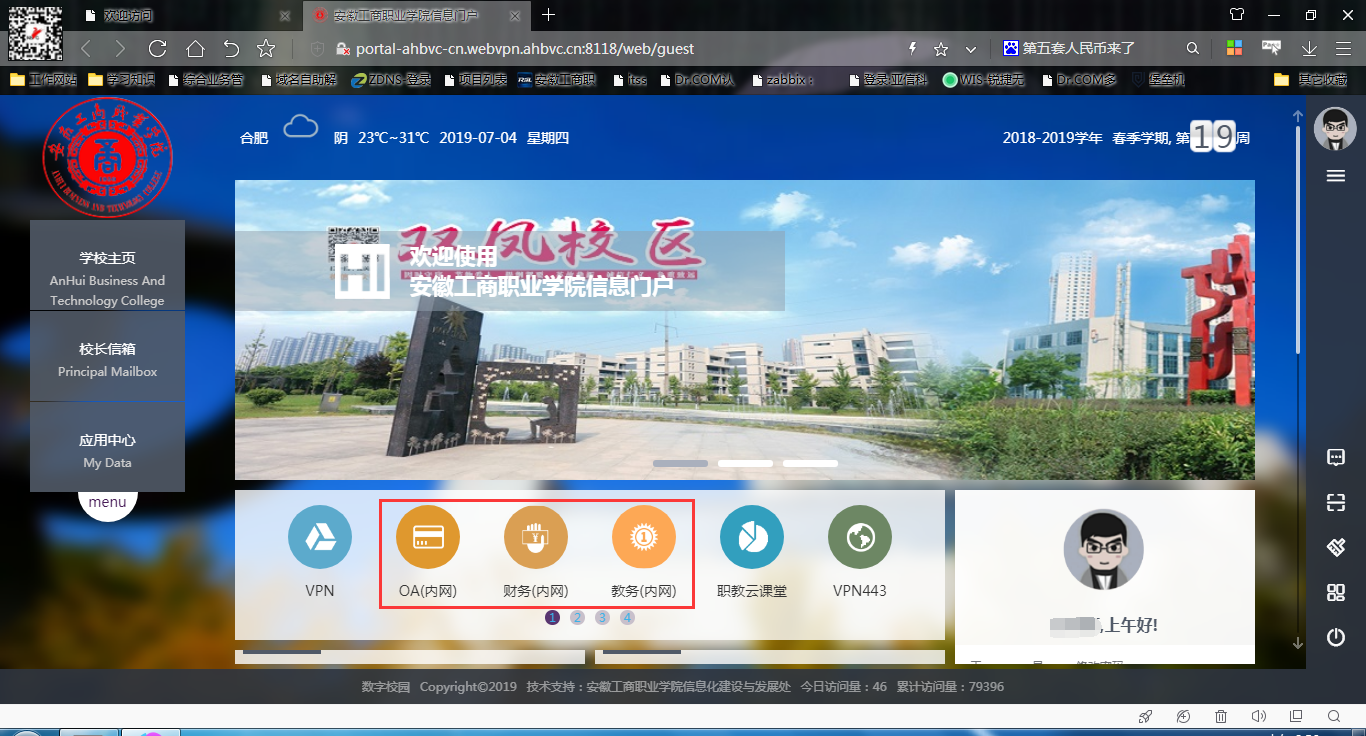Click the browser back arrow
The height and width of the screenshot is (736, 1366).
click(x=85, y=48)
